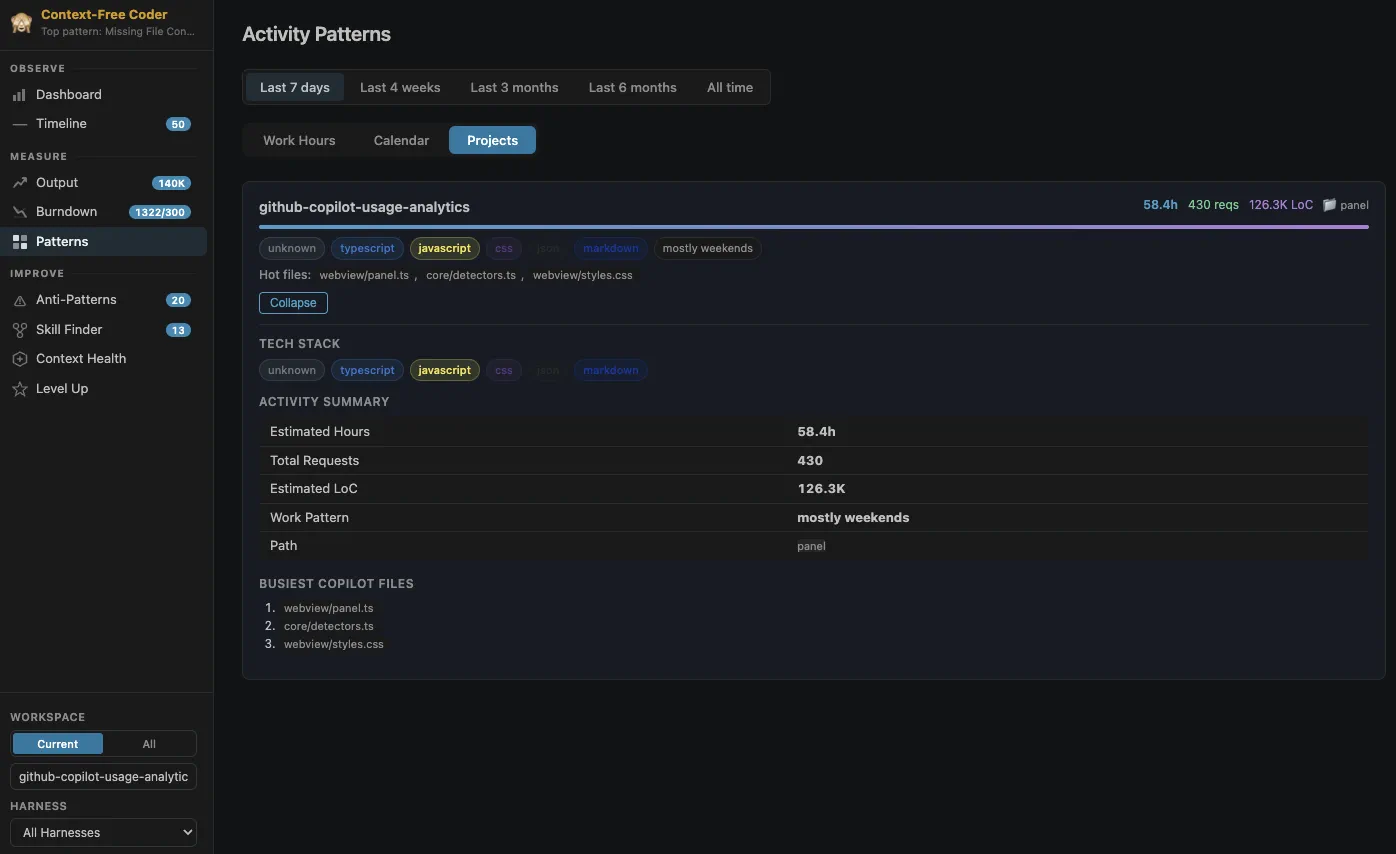Click the Output 140K badge
The width and height of the screenshot is (1396, 854).
pyautogui.click(x=171, y=183)
